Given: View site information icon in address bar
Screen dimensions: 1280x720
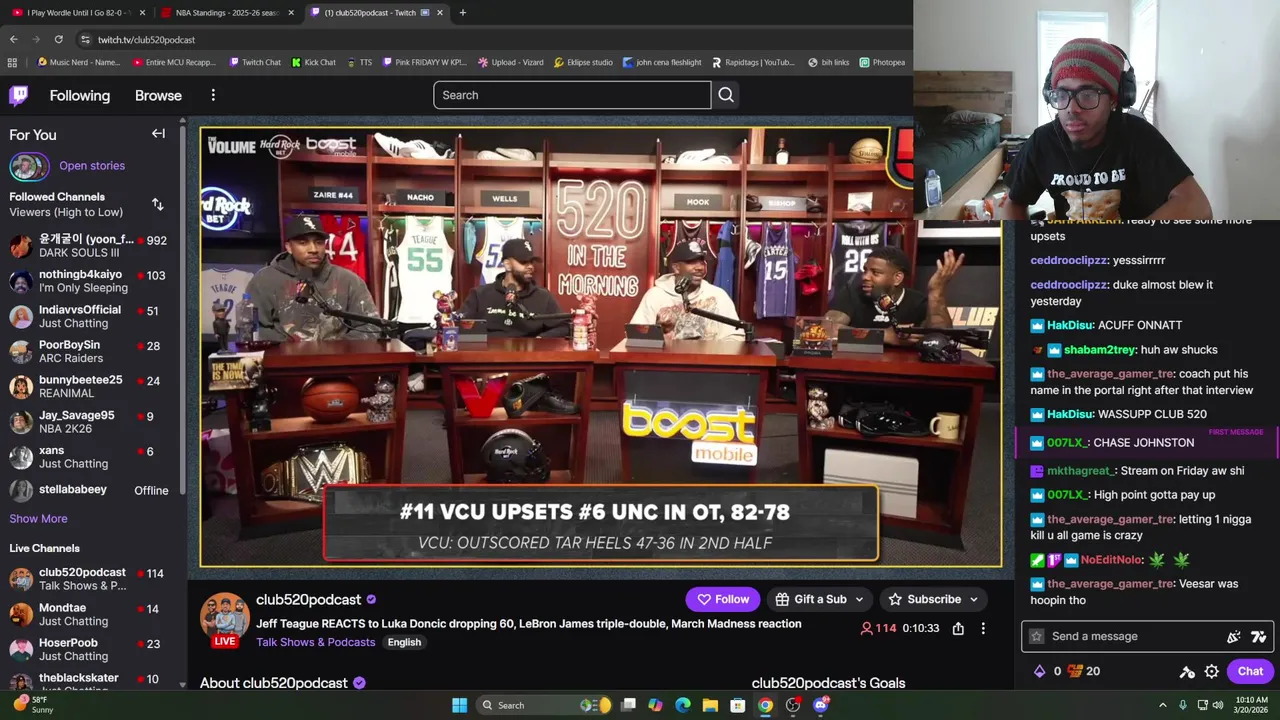Looking at the screenshot, I should [x=85, y=39].
